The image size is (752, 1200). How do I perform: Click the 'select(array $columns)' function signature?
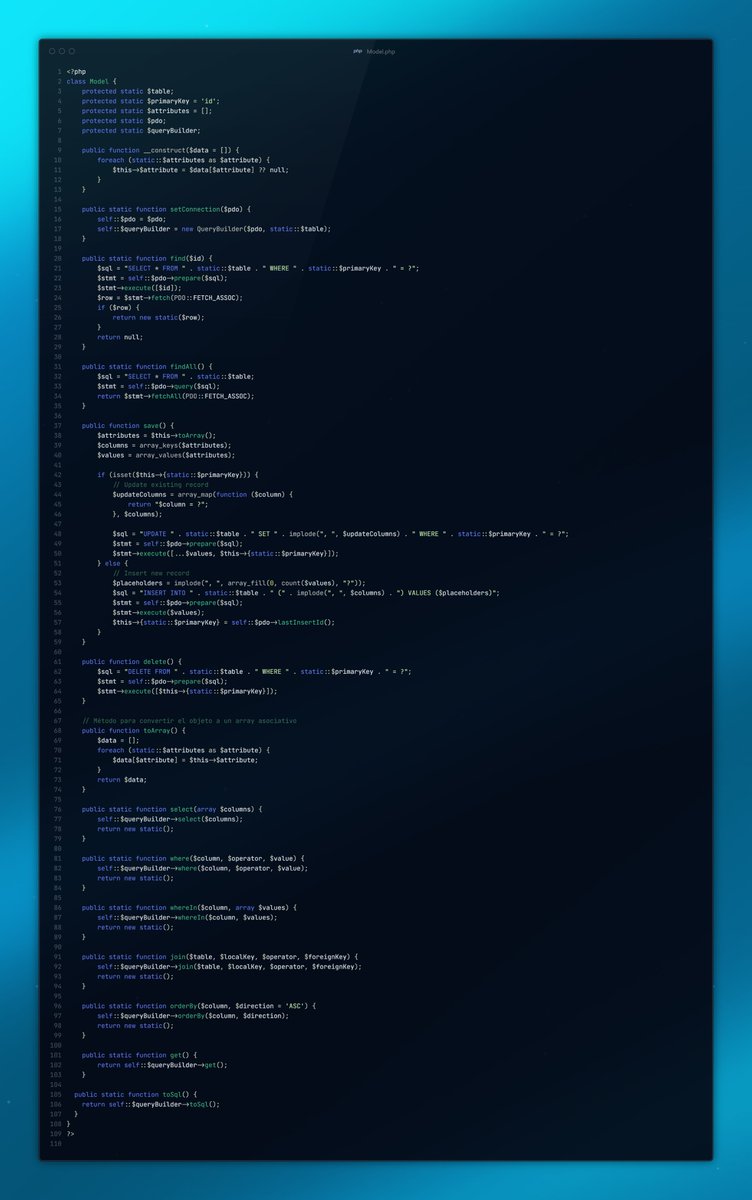pos(172,809)
